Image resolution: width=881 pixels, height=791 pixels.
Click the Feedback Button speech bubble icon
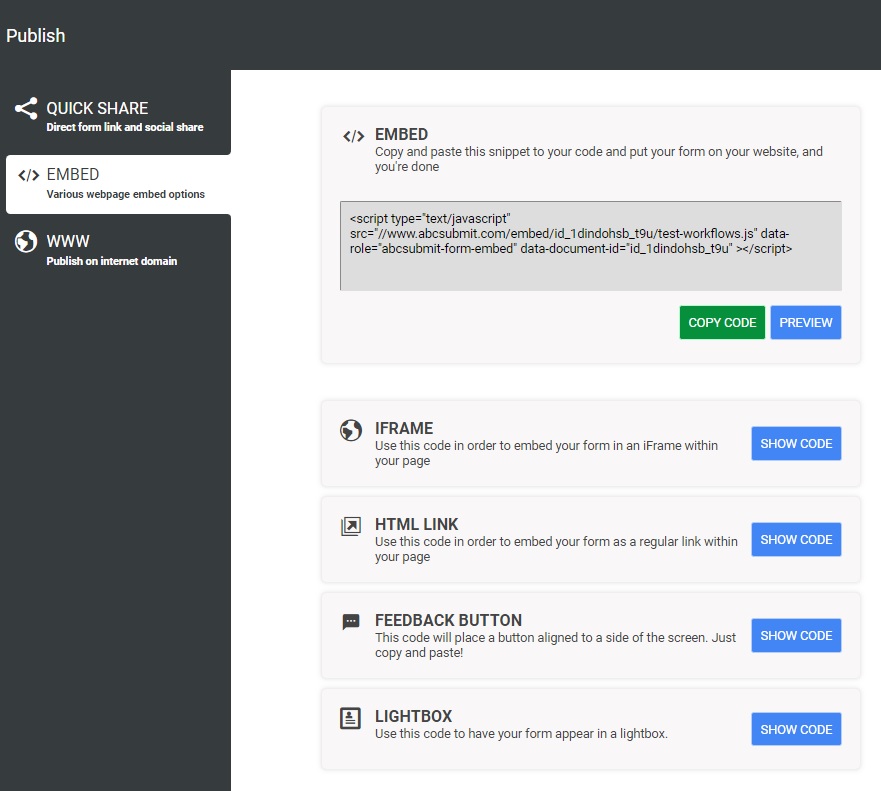click(350, 622)
